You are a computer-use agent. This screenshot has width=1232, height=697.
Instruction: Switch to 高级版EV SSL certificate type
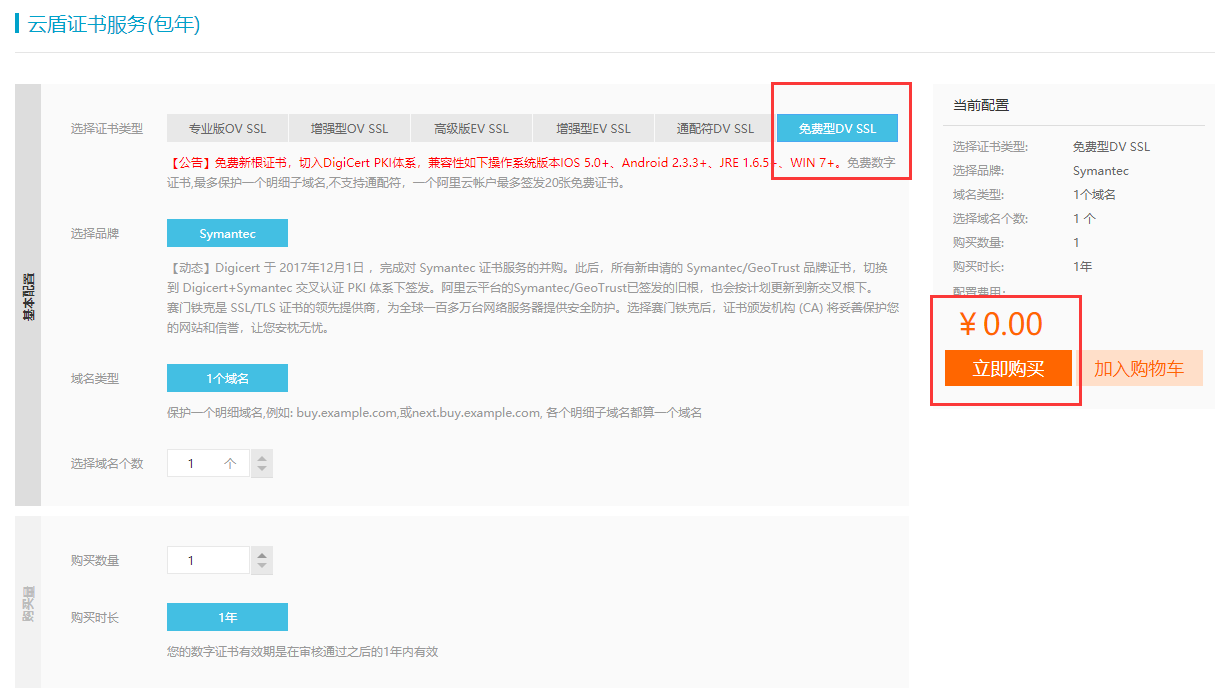pyautogui.click(x=471, y=128)
